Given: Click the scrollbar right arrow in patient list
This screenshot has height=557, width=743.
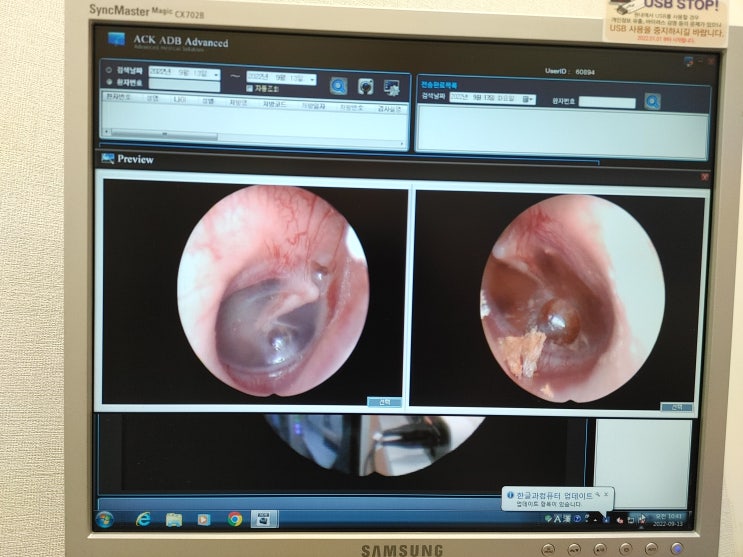Looking at the screenshot, I should click(x=403, y=143).
